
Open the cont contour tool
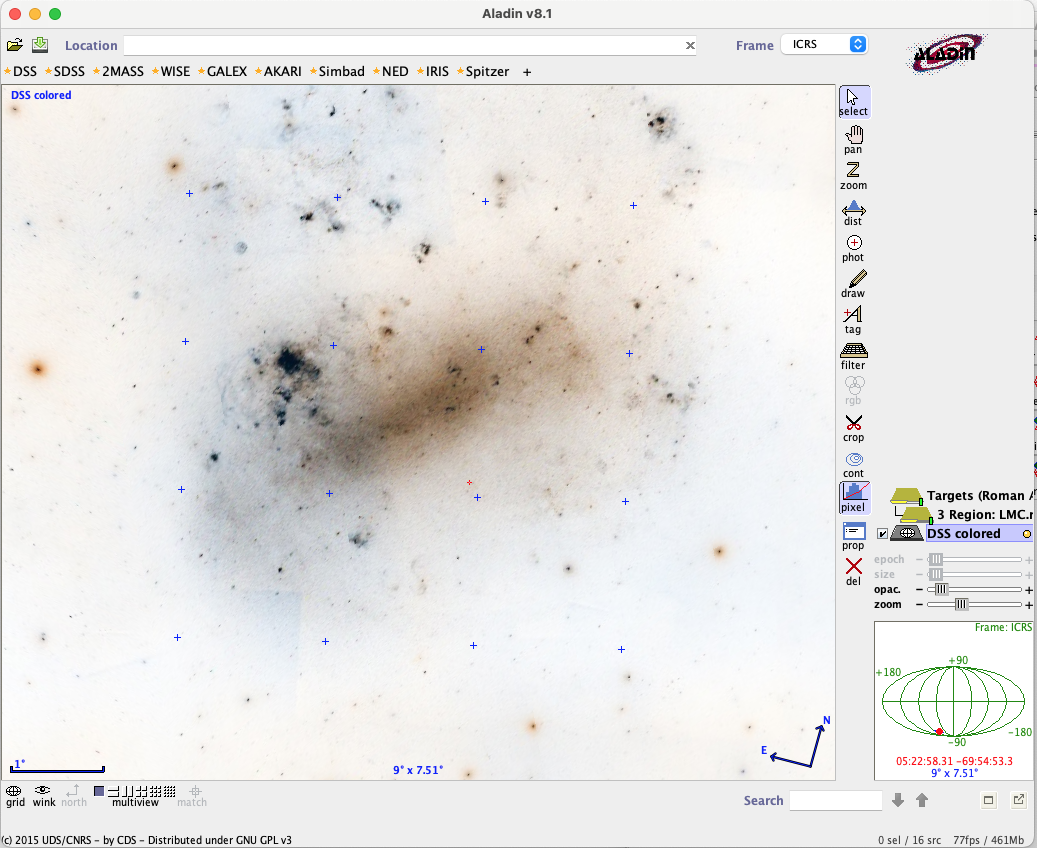tap(853, 462)
